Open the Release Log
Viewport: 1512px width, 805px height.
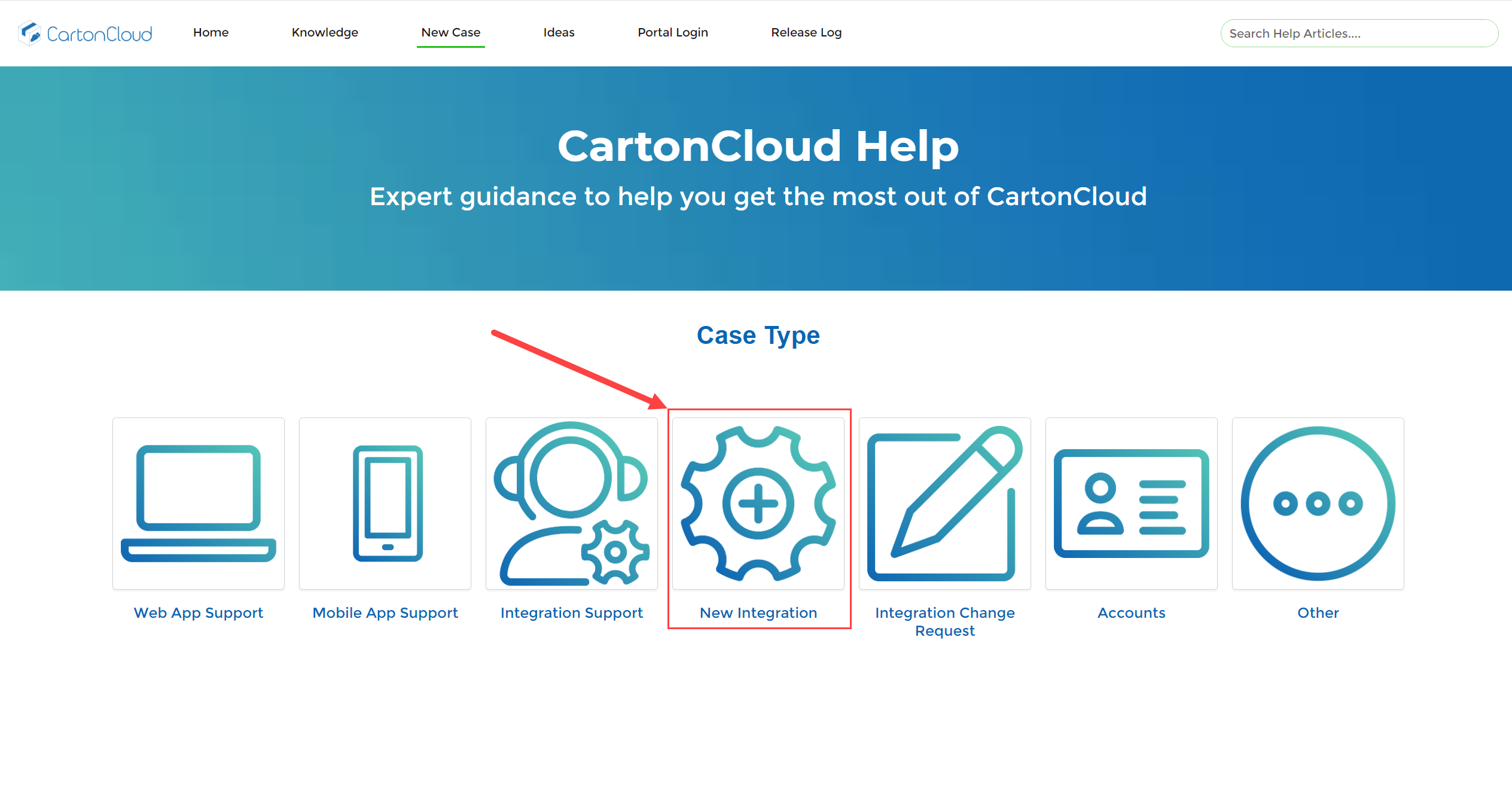(806, 32)
